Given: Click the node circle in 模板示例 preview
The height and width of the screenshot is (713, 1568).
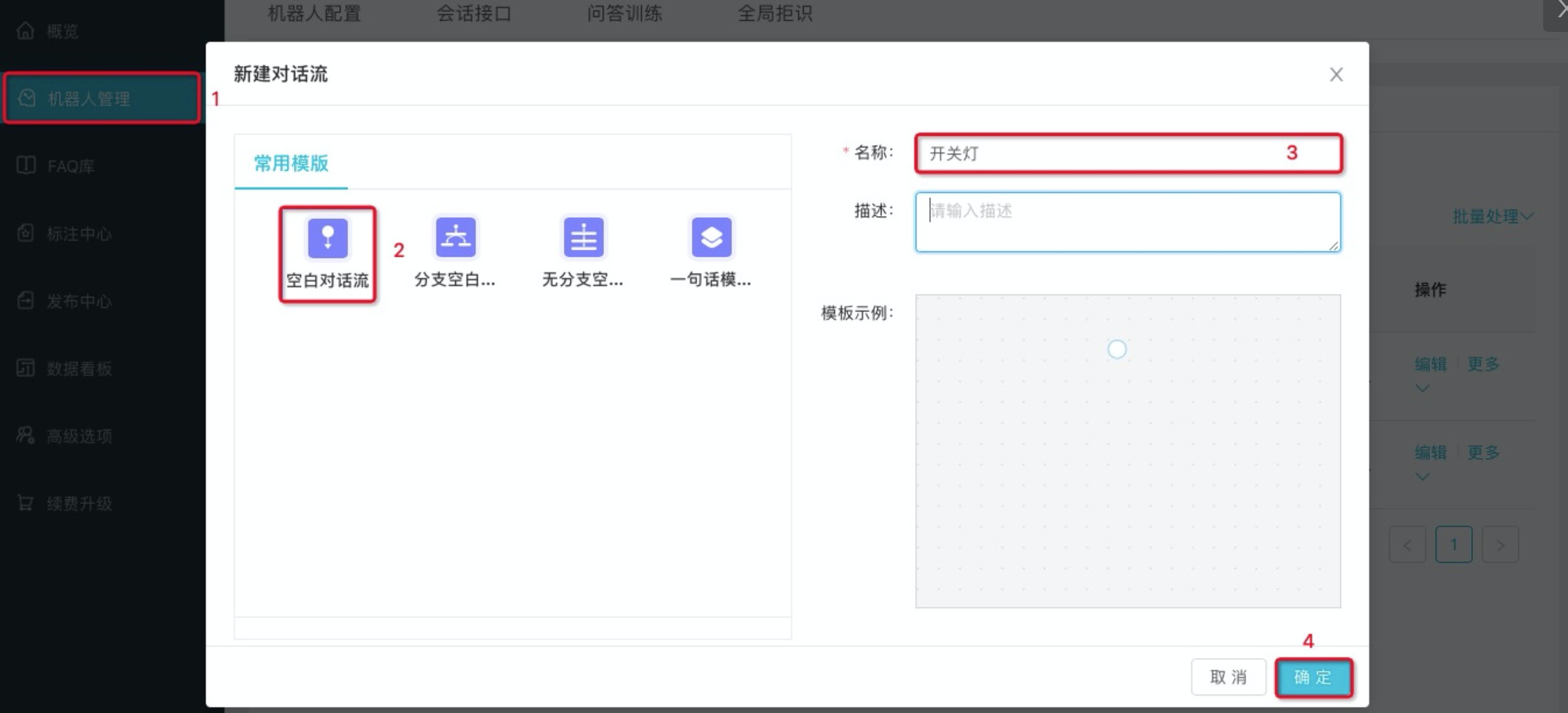Looking at the screenshot, I should coord(1117,349).
